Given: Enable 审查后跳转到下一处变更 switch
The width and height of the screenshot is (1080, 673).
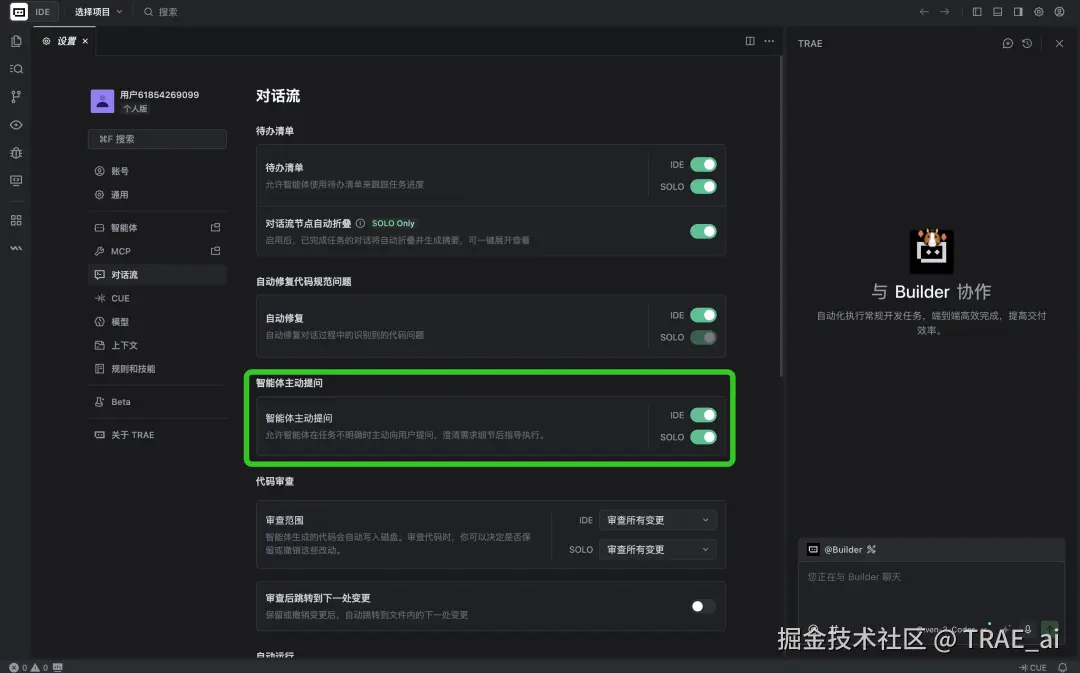Looking at the screenshot, I should pos(703,606).
